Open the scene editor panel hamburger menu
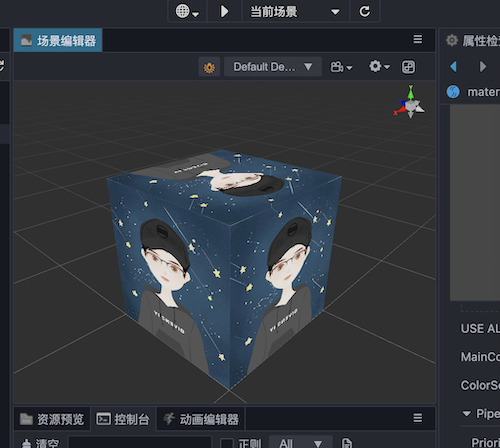500x448 pixels. (x=418, y=39)
